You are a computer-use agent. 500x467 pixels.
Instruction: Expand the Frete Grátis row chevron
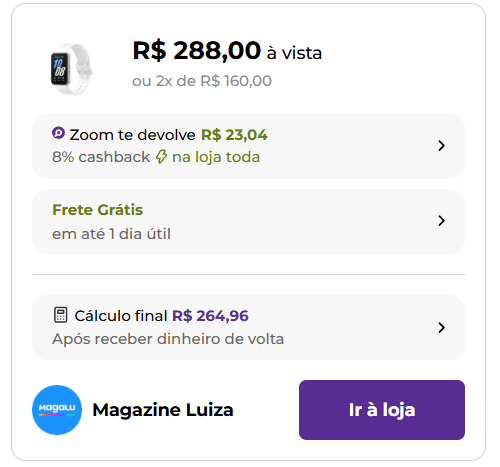coord(442,221)
